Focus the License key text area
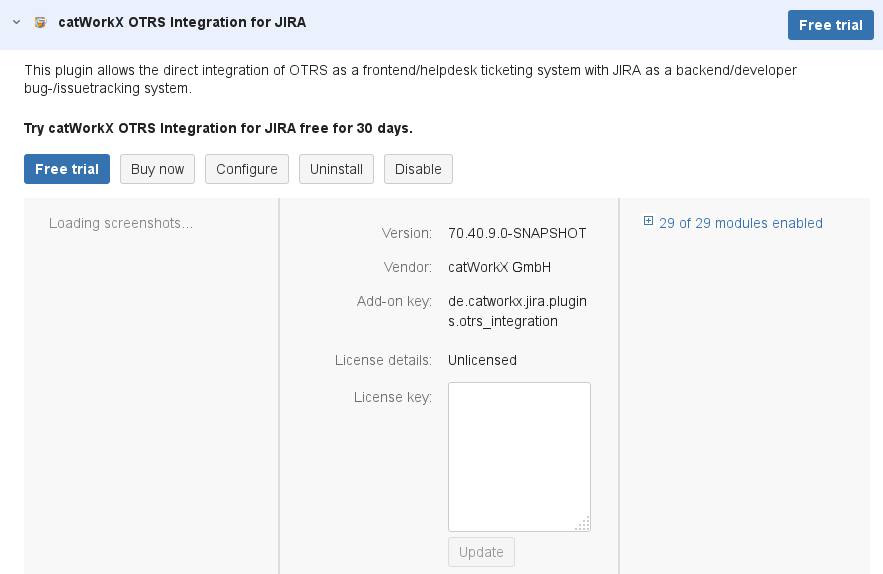883x574 pixels. [518, 455]
